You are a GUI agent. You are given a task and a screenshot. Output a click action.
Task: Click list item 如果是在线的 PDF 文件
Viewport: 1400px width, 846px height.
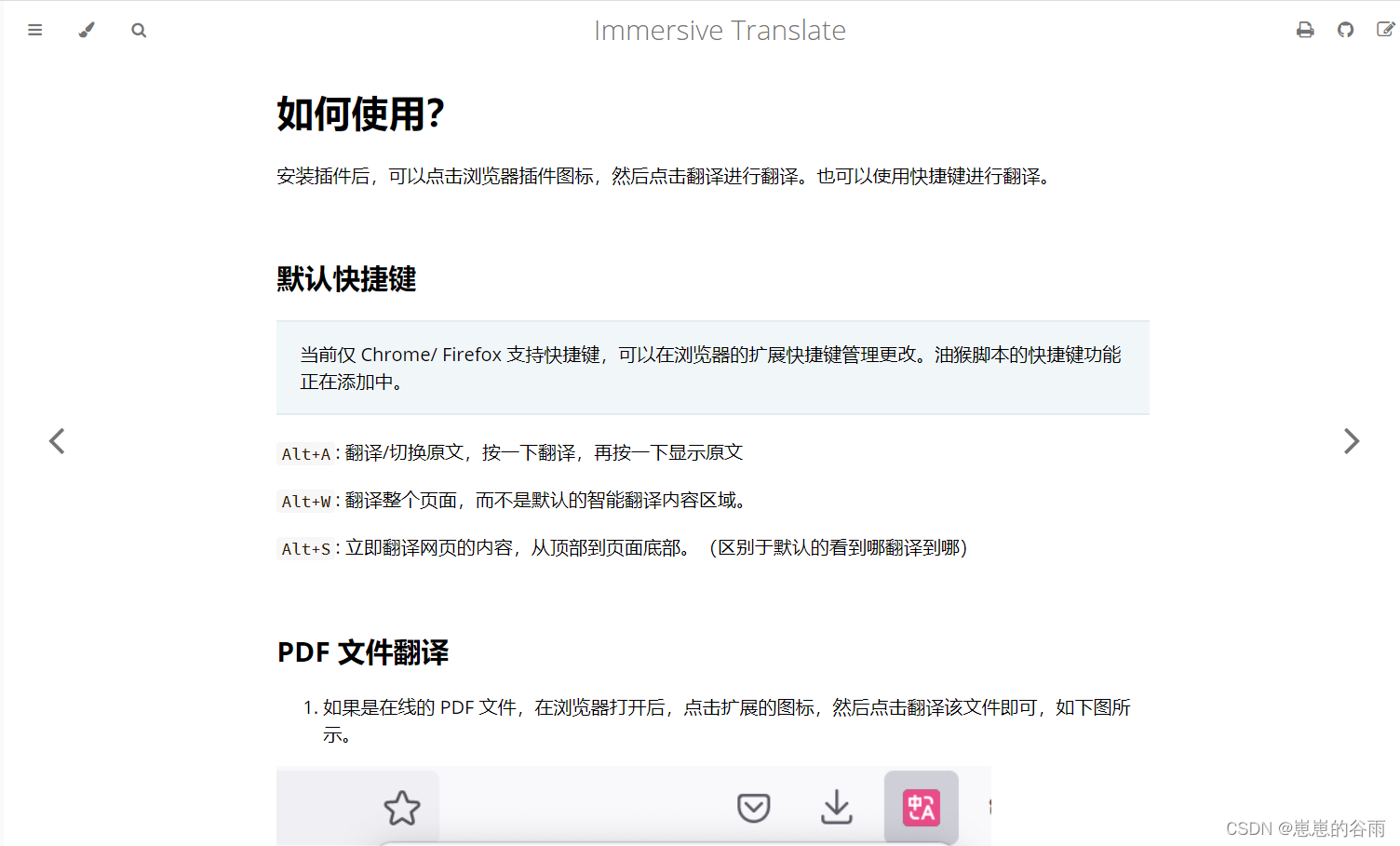click(726, 721)
